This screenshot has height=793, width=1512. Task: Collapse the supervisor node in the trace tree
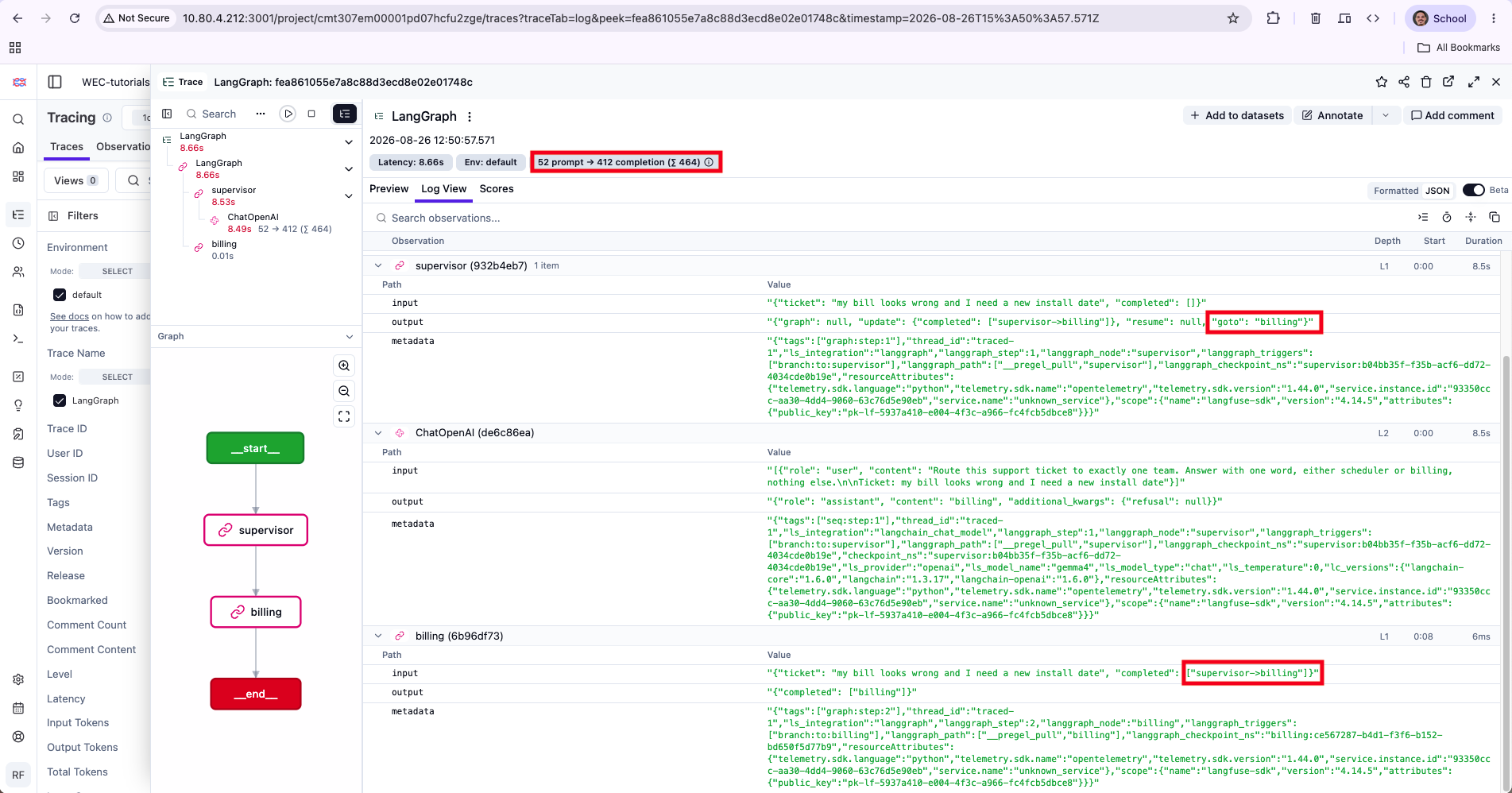(x=349, y=195)
